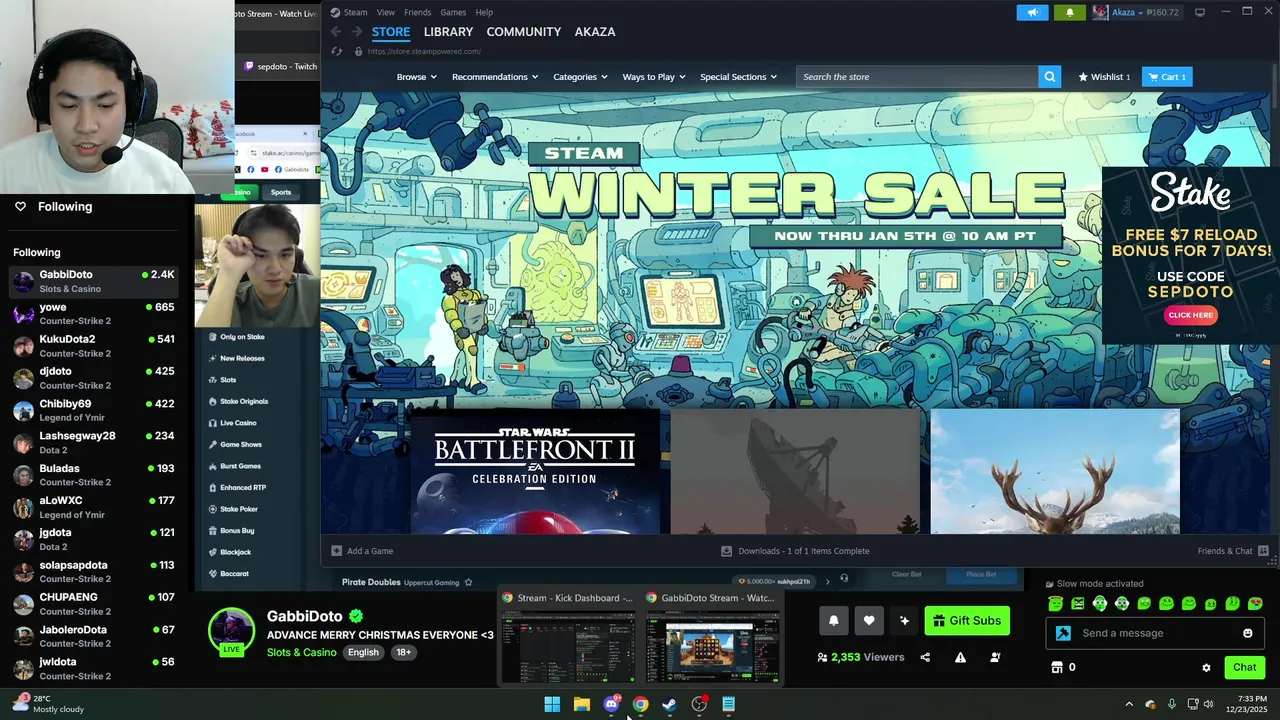Click the green Chat send button

coord(1244,667)
